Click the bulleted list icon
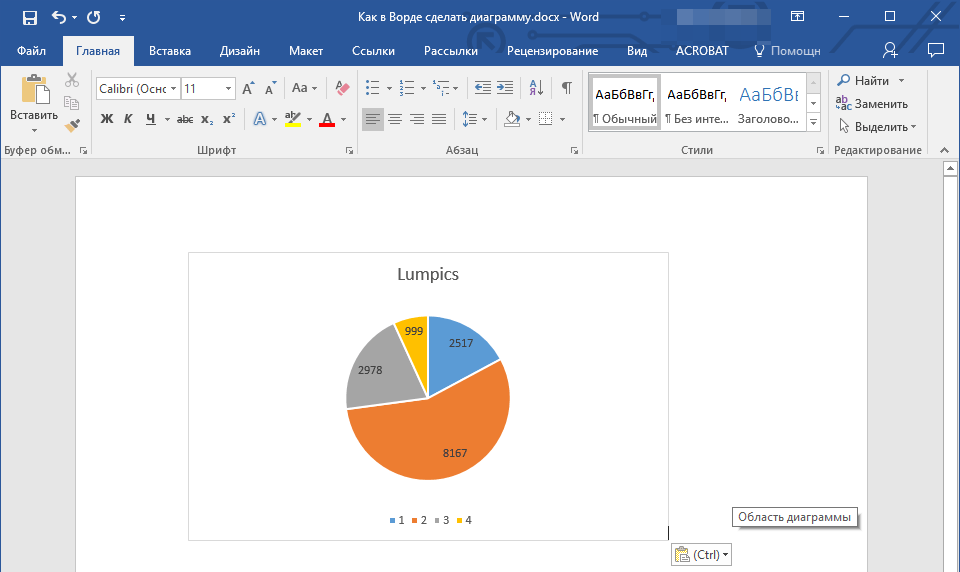The height and width of the screenshot is (572, 960). point(372,88)
